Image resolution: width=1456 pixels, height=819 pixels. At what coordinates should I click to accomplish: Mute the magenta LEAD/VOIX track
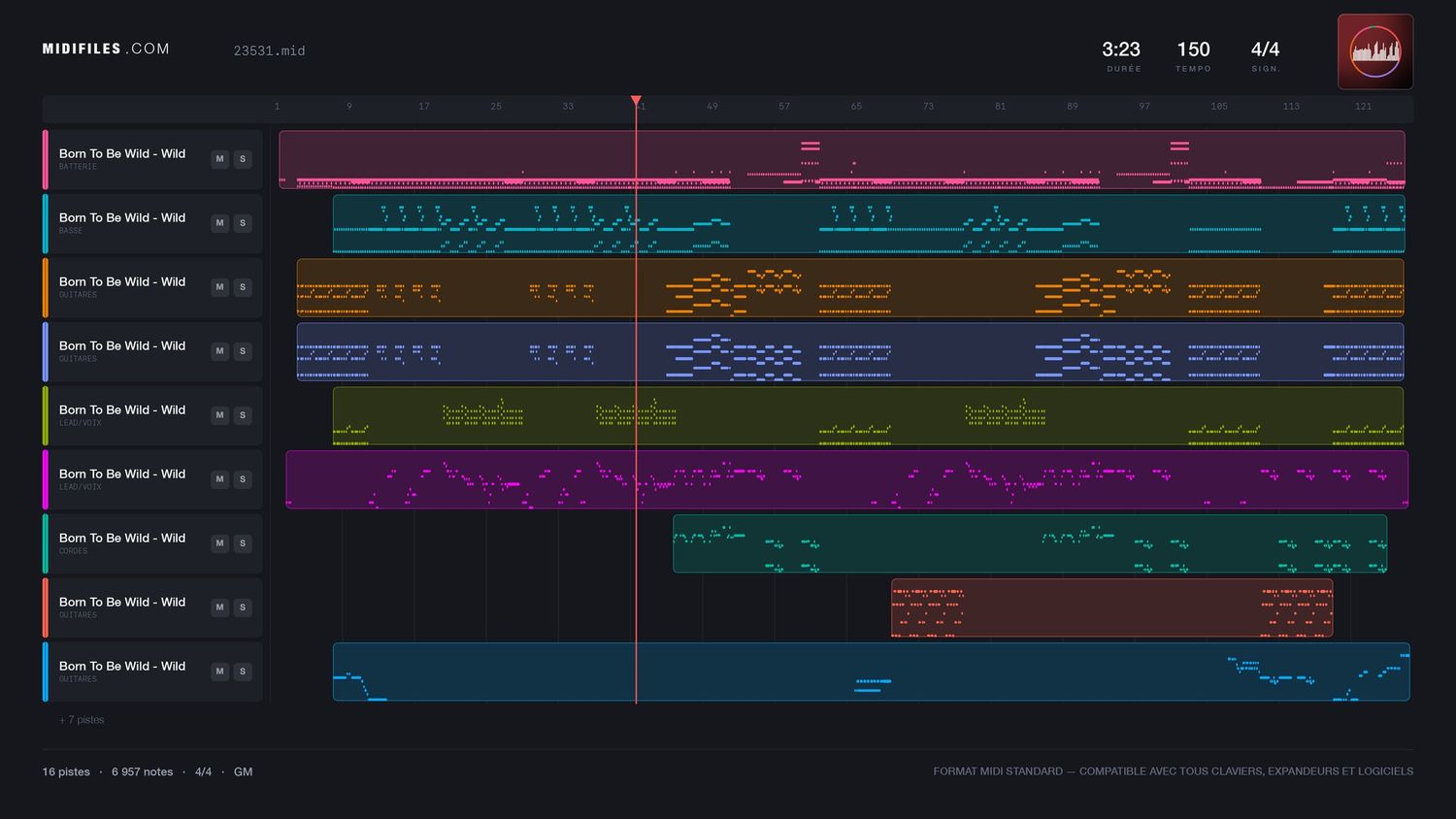[x=220, y=479]
